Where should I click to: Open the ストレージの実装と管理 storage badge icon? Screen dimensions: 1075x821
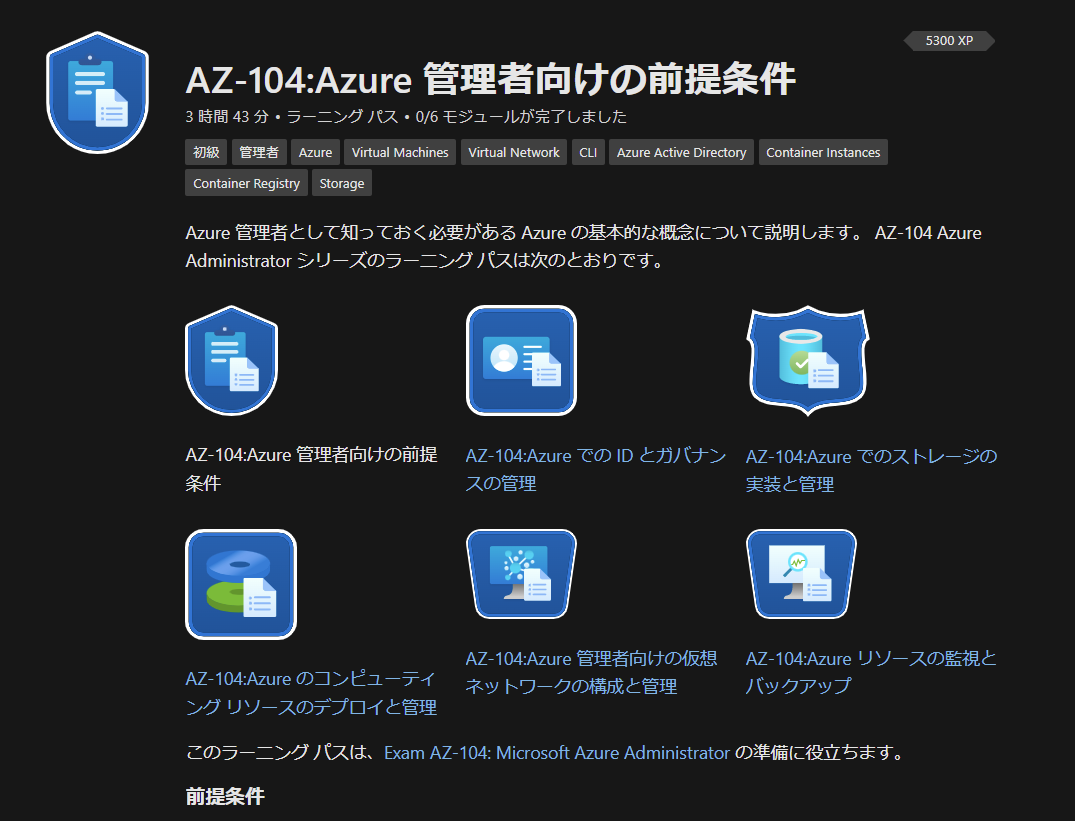pyautogui.click(x=808, y=360)
